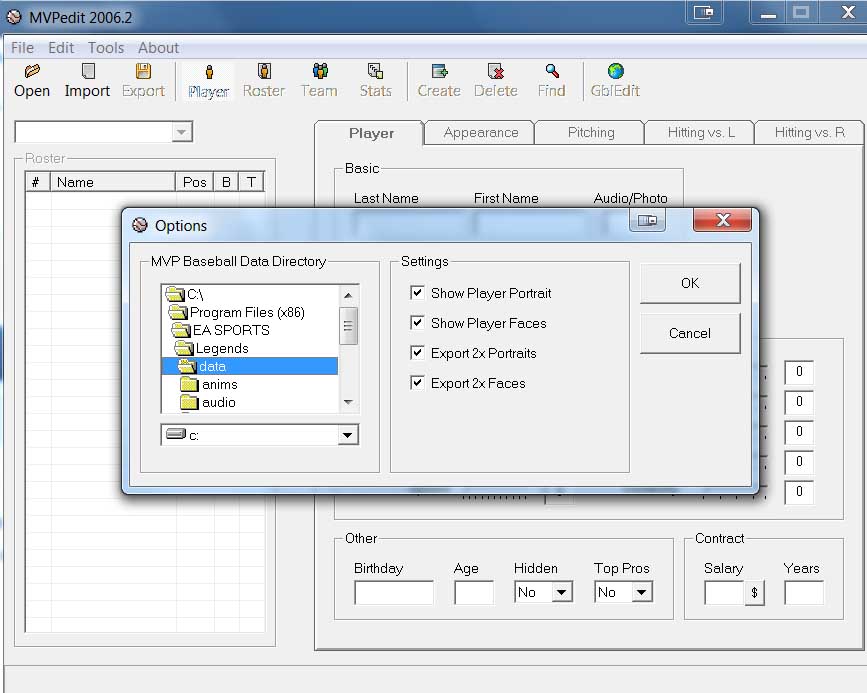Click OK in Options dialog
Image resolution: width=867 pixels, height=693 pixels.
pyautogui.click(x=690, y=283)
